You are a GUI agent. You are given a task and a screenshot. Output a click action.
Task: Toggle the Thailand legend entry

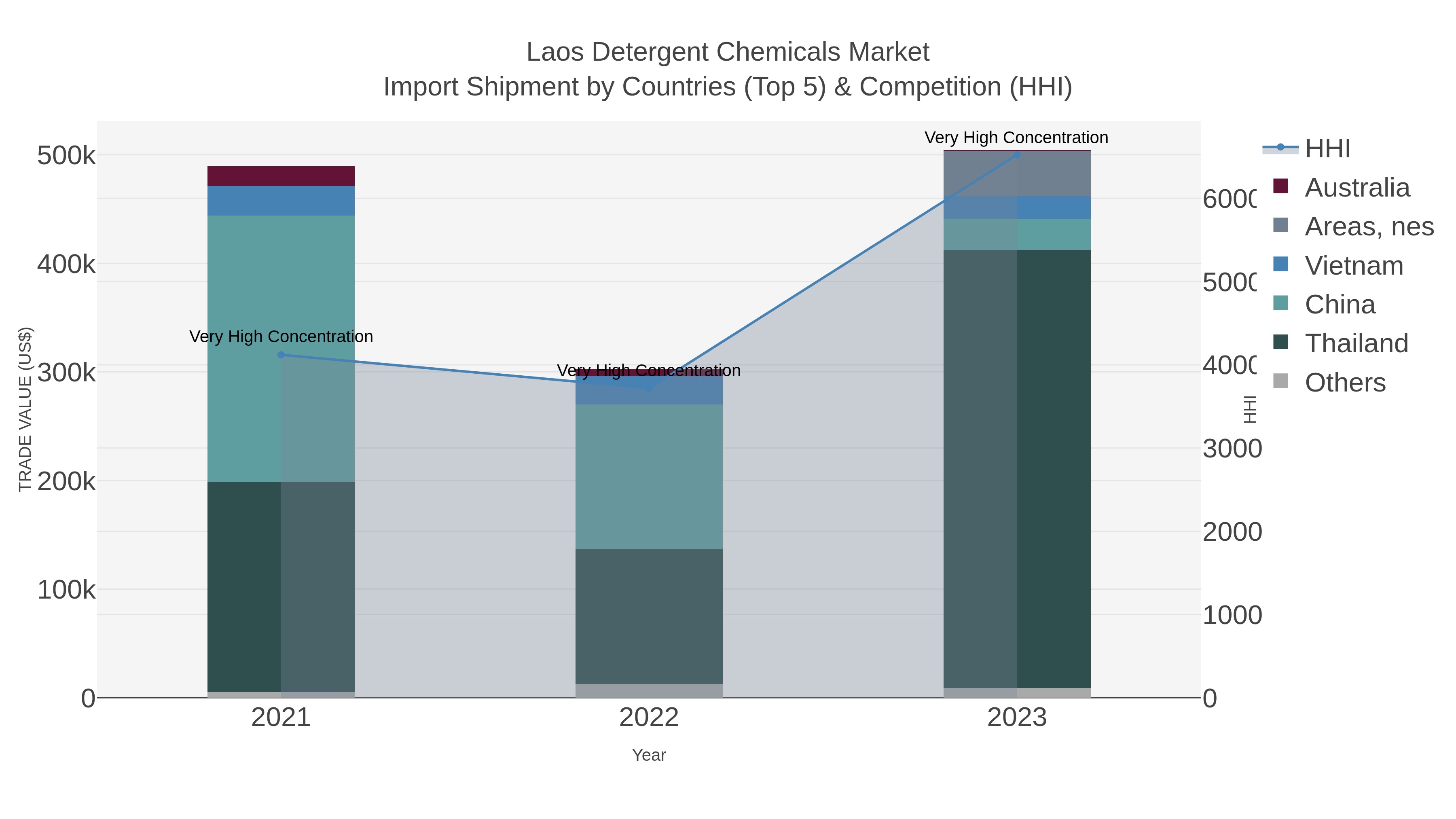click(x=1340, y=343)
